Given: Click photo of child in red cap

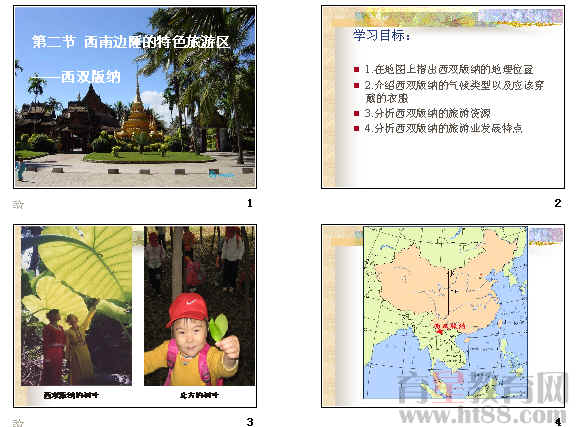Looking at the screenshot, I should point(200,306).
